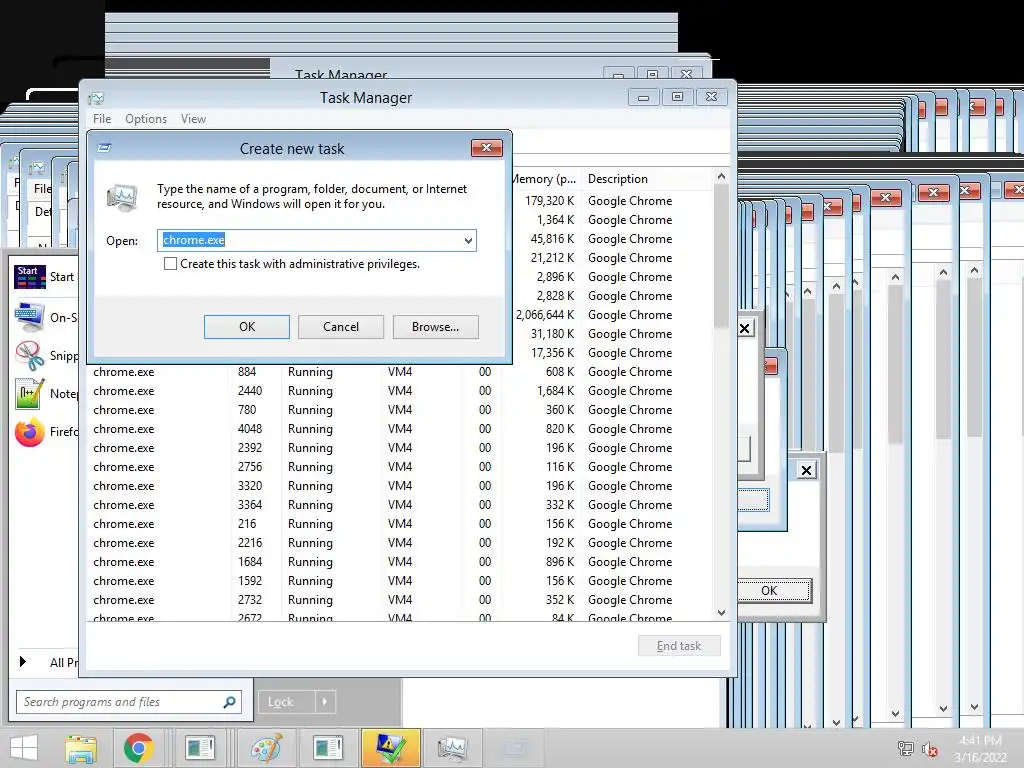Switch to Task Manager via taskbar icon
The image size is (1024, 768).
click(x=452, y=748)
